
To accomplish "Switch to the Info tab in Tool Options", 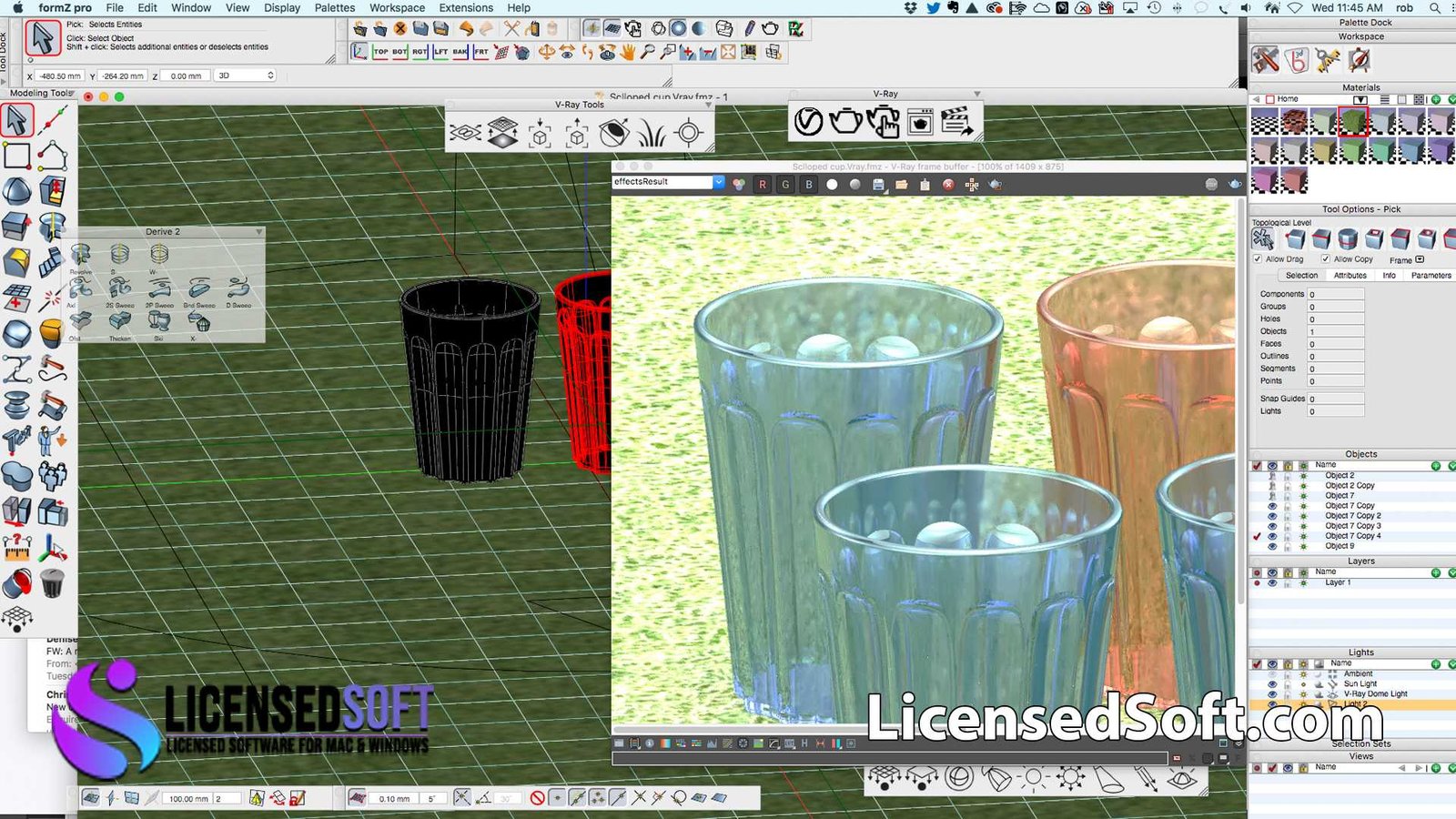I will pyautogui.click(x=1389, y=275).
